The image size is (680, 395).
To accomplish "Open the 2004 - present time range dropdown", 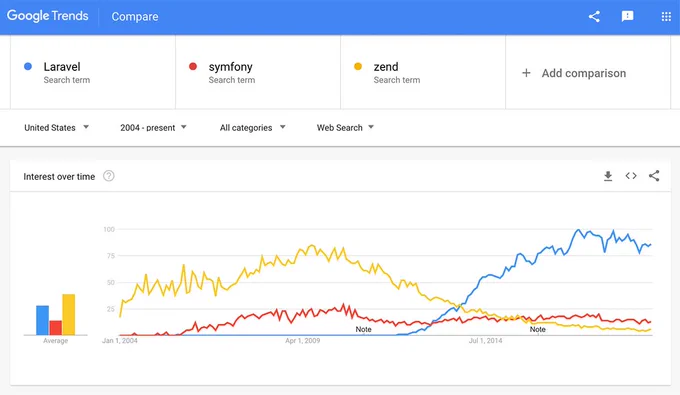I will 153,127.
